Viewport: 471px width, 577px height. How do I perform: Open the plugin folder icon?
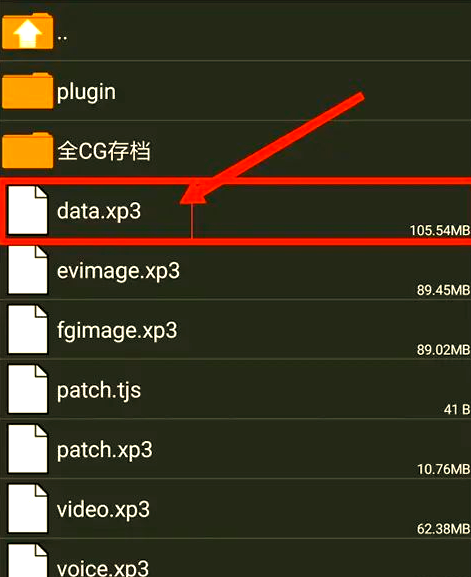pos(28,91)
